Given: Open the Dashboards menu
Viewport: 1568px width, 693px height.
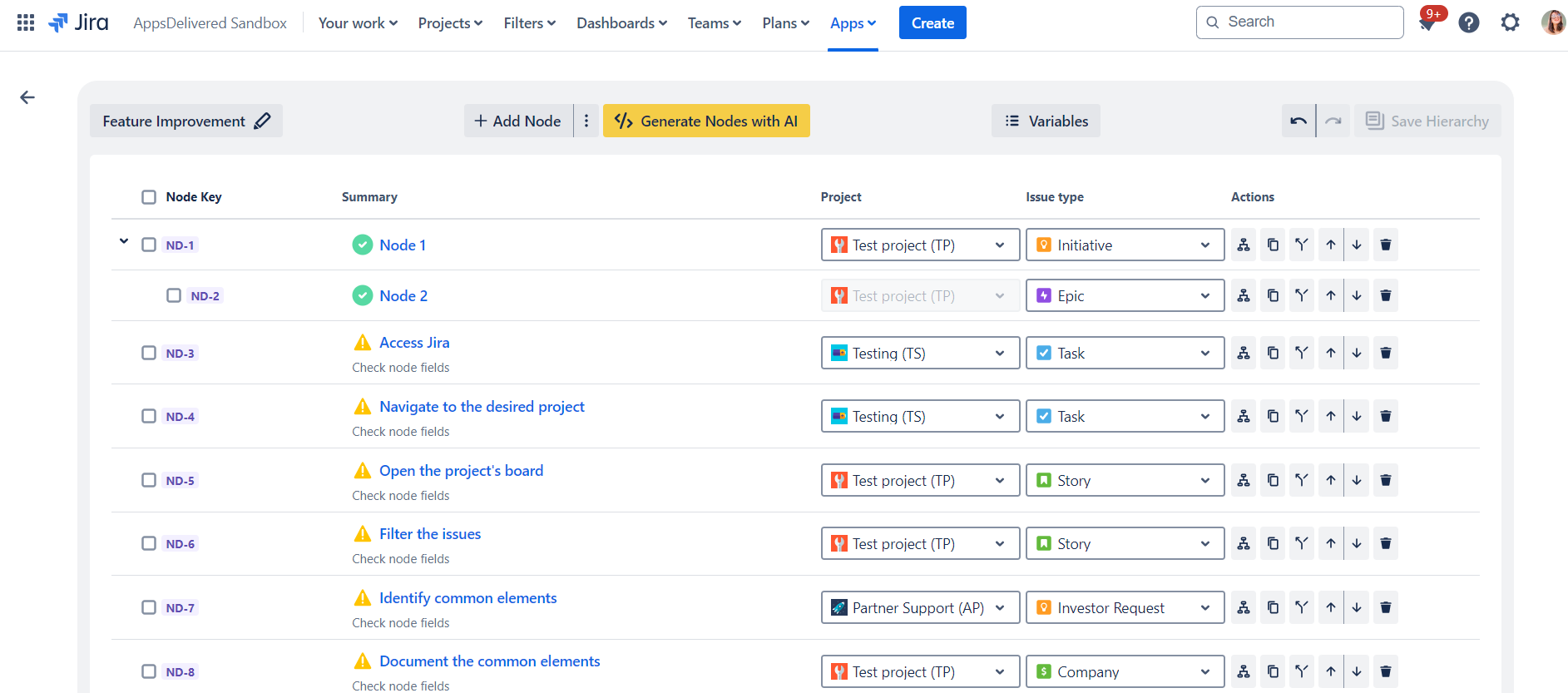Looking at the screenshot, I should [621, 23].
